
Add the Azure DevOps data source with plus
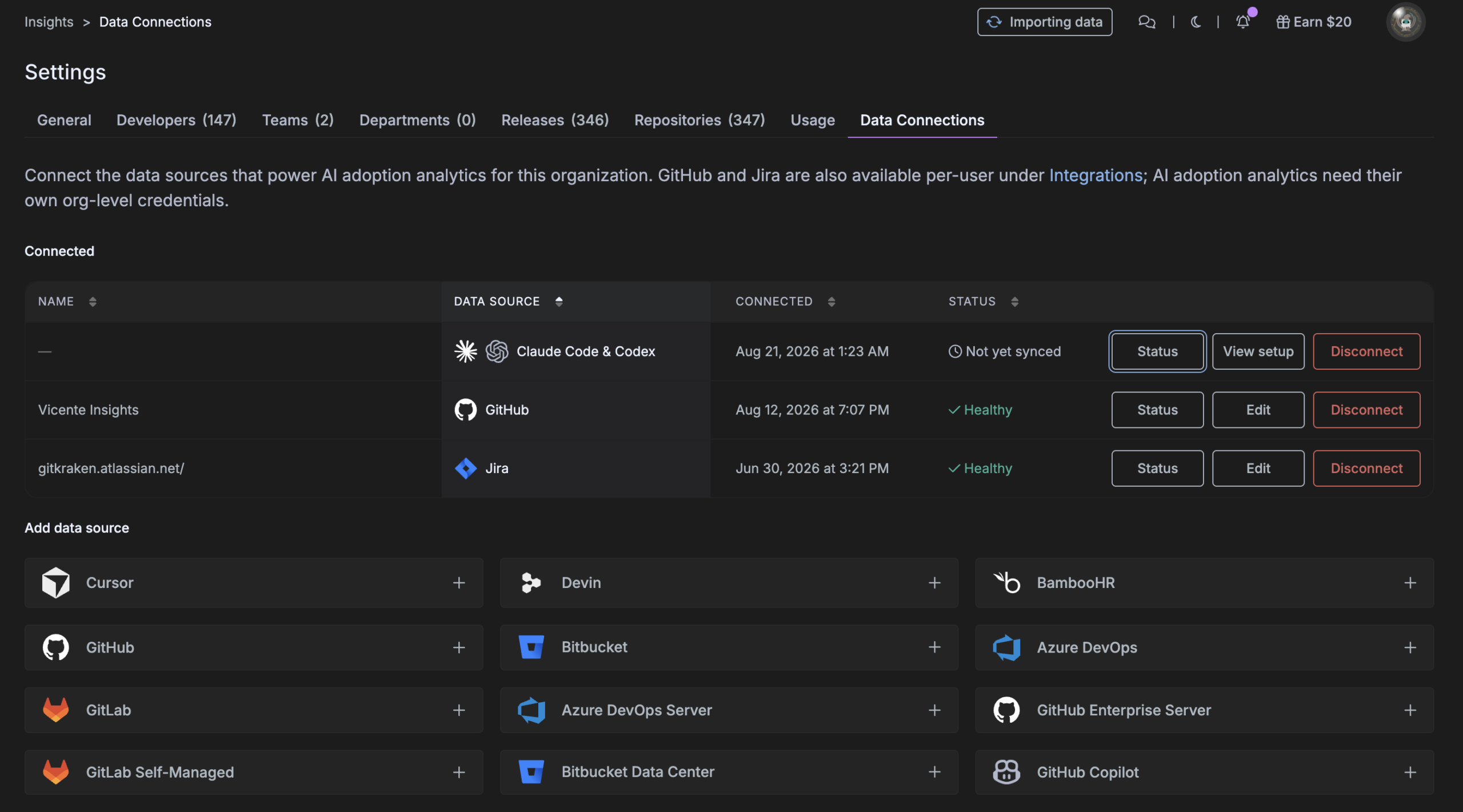1410,647
